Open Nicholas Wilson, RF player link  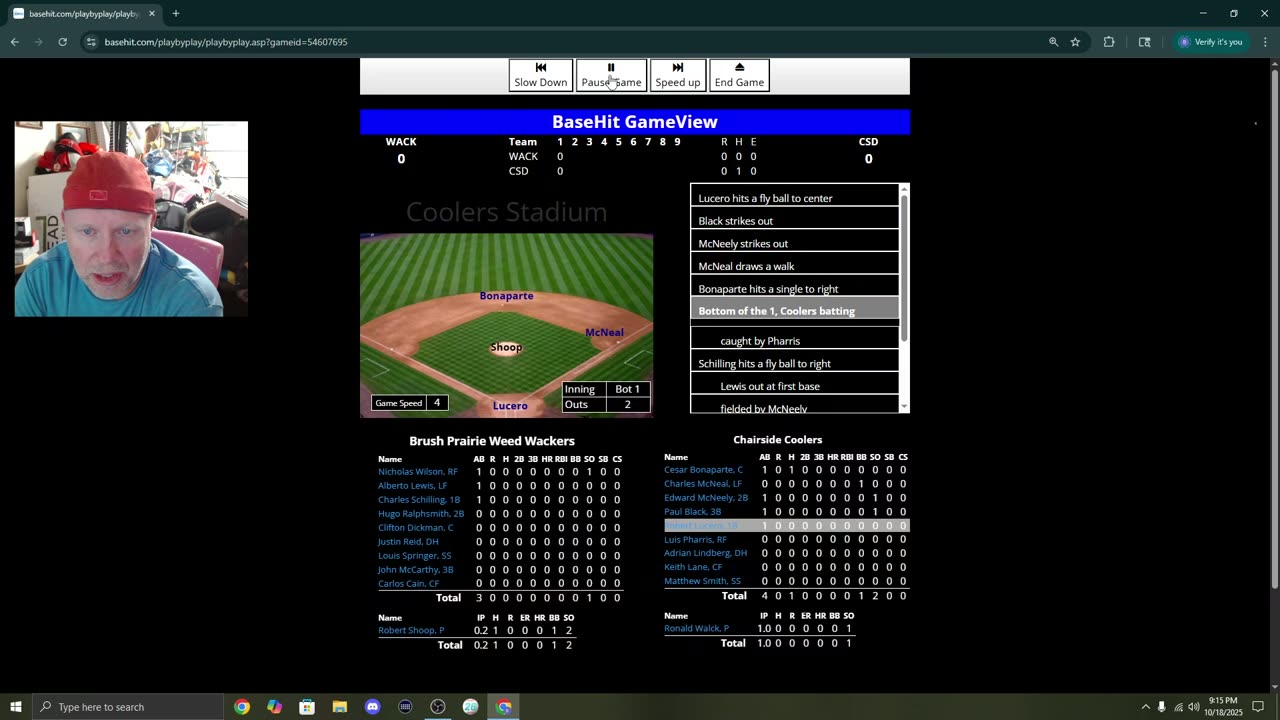[417, 472]
